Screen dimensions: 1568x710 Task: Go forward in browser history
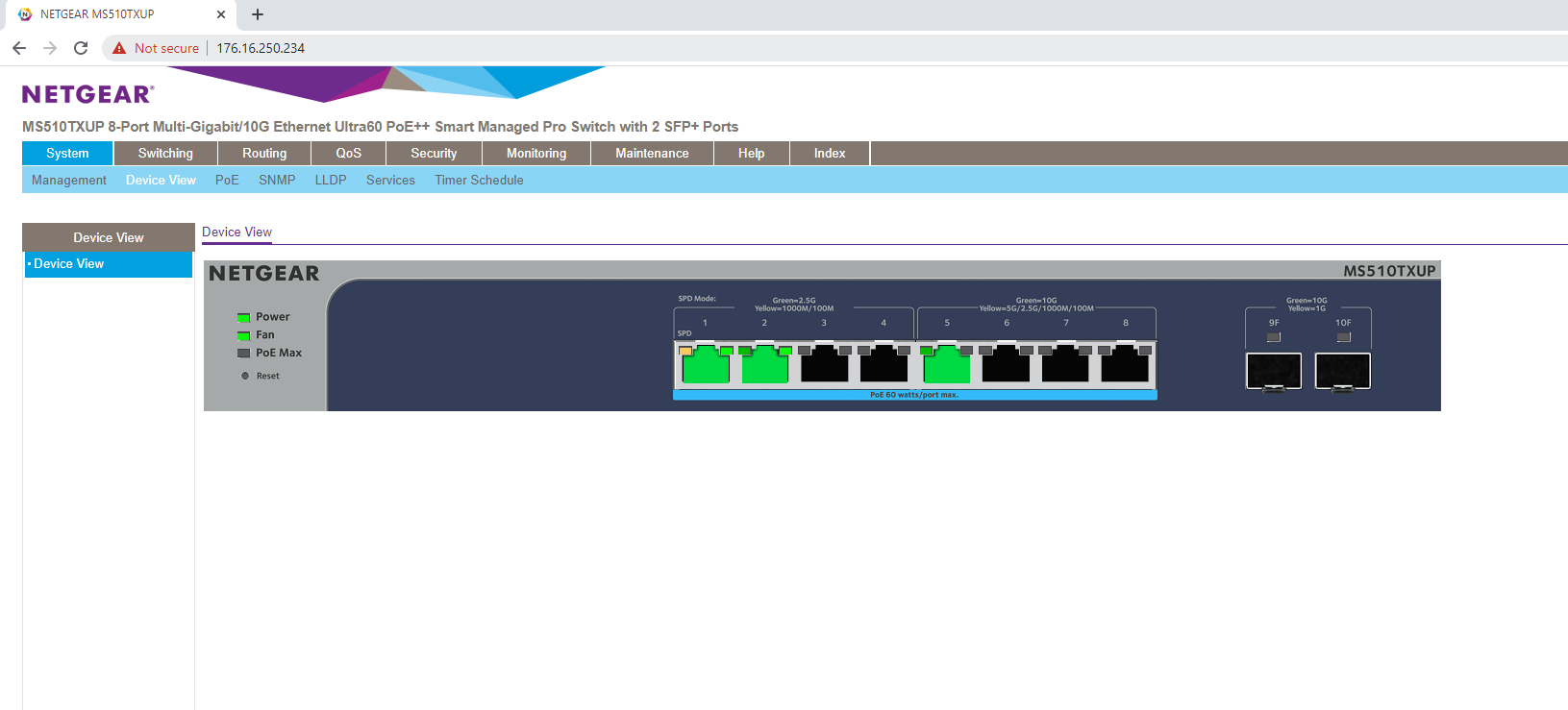(50, 48)
